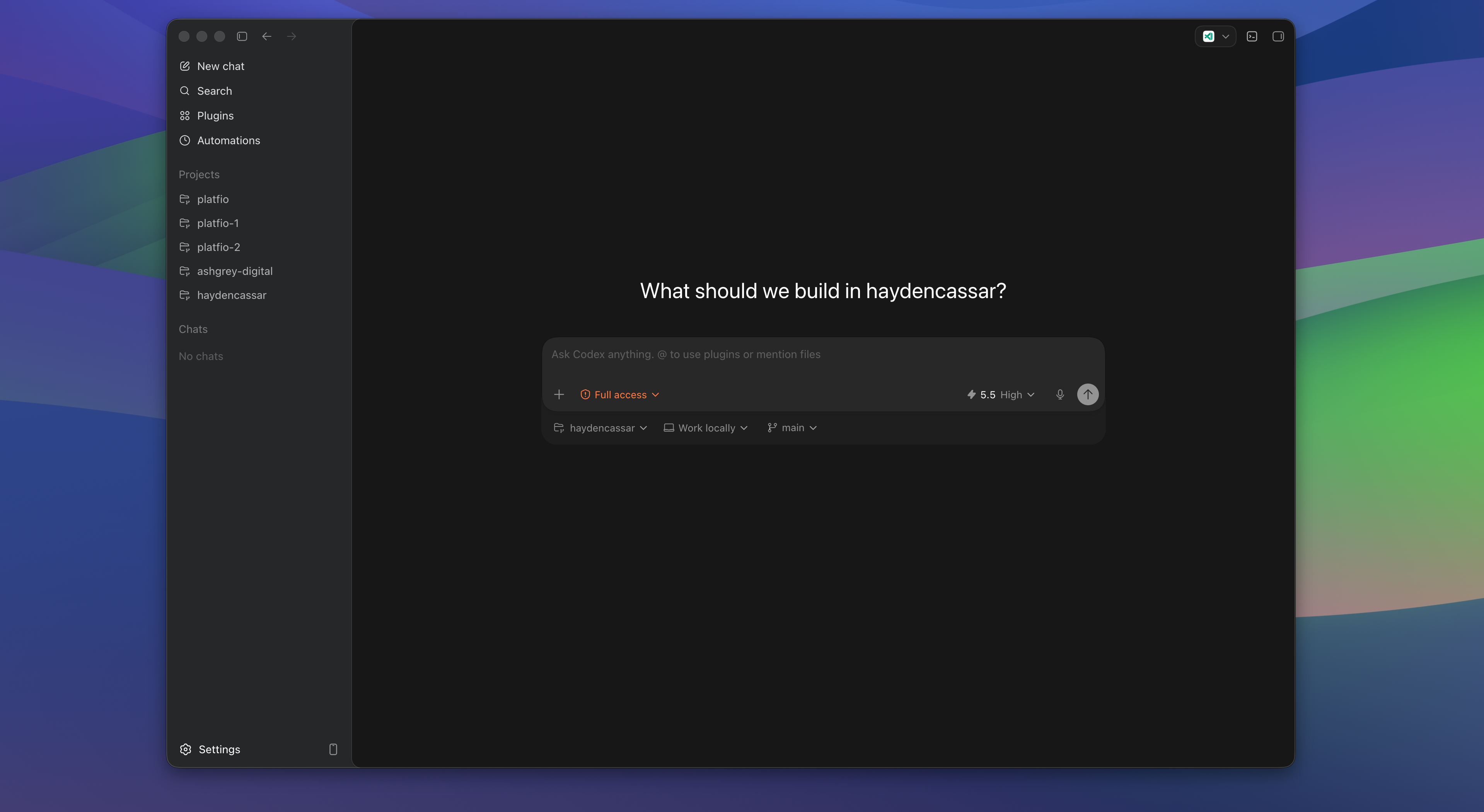Click the plus attachment icon
The width and height of the screenshot is (1484, 812).
point(559,395)
